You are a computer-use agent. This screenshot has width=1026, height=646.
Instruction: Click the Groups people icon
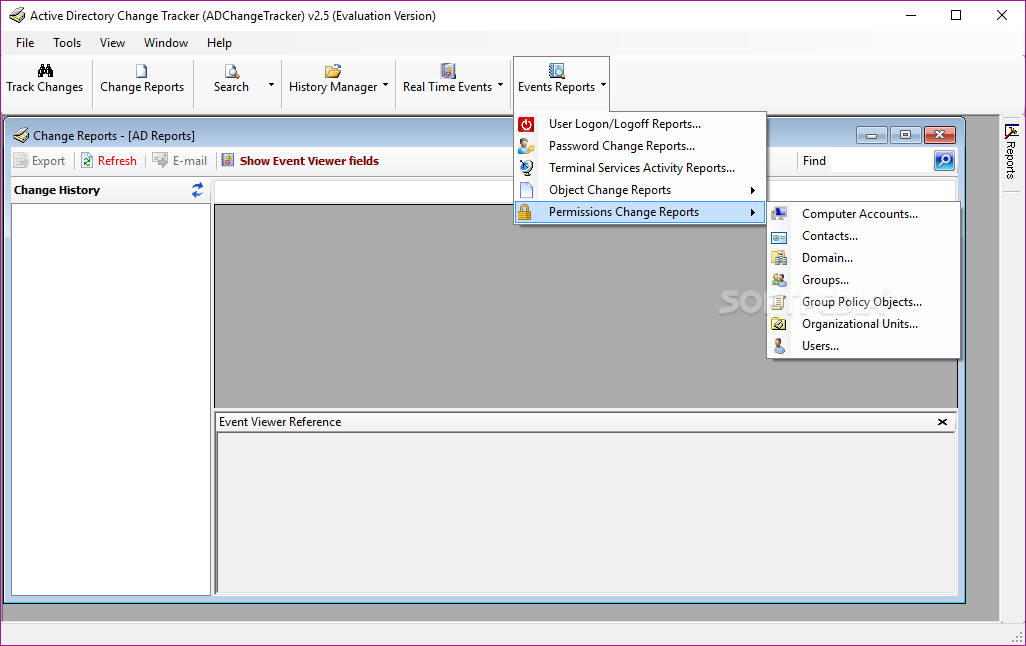tap(779, 280)
